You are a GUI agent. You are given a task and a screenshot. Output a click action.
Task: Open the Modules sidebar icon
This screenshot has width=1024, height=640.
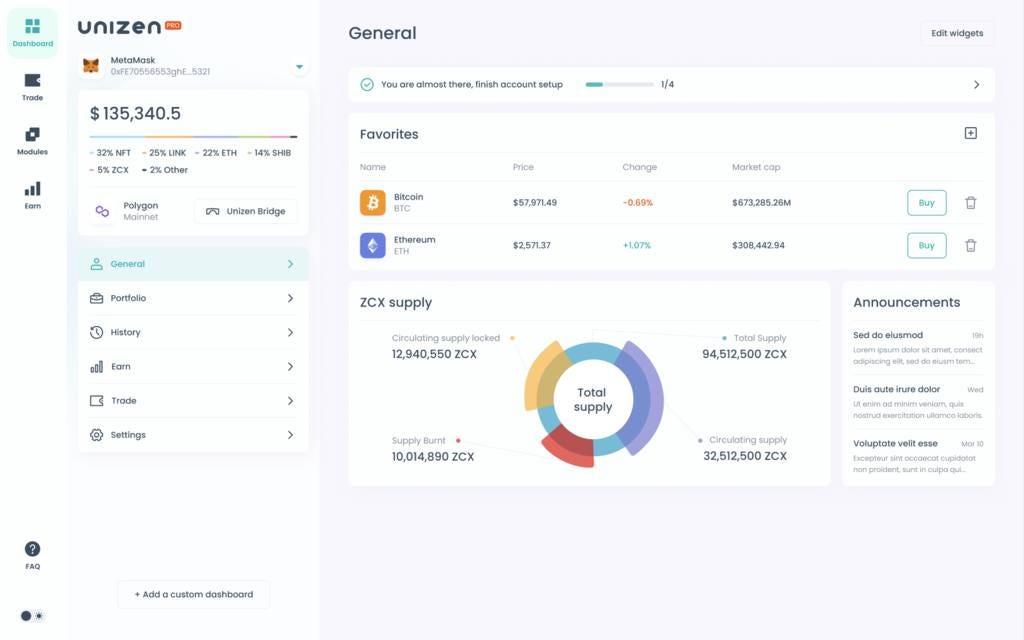(32, 135)
